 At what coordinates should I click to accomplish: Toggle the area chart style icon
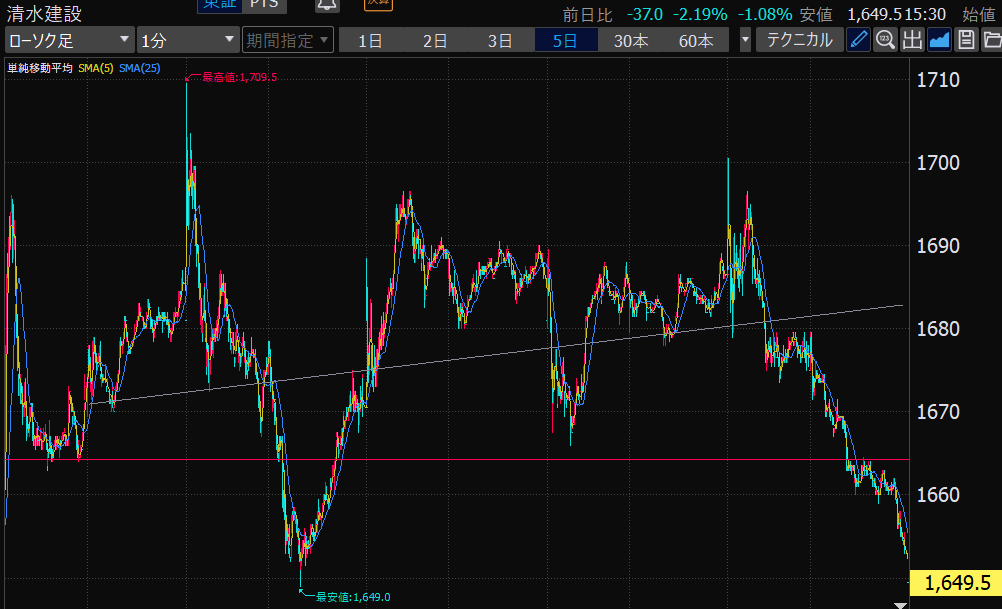939,40
